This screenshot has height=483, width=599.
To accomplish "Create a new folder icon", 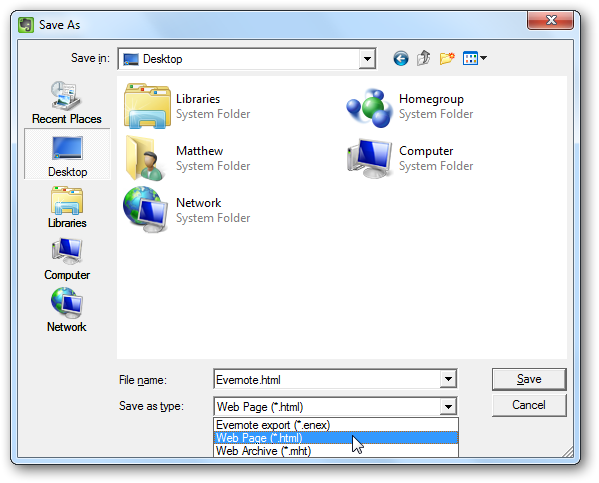I will [447, 58].
